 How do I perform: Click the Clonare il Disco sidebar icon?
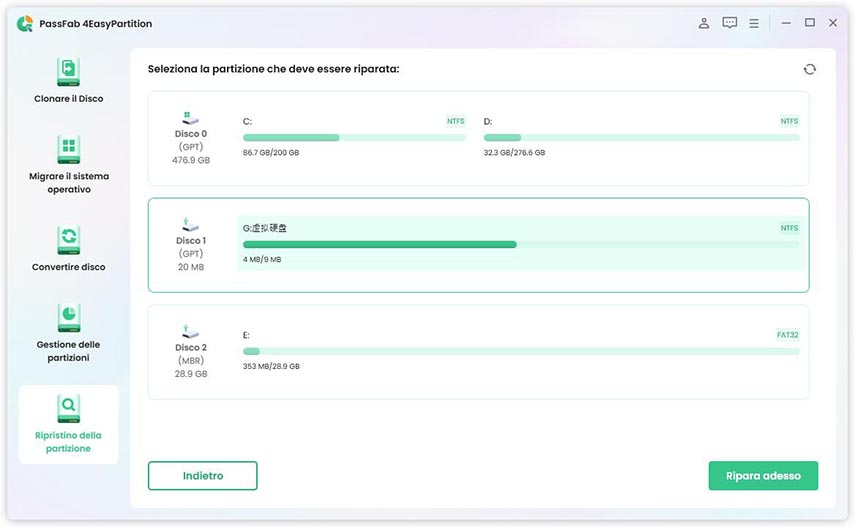(x=68, y=72)
